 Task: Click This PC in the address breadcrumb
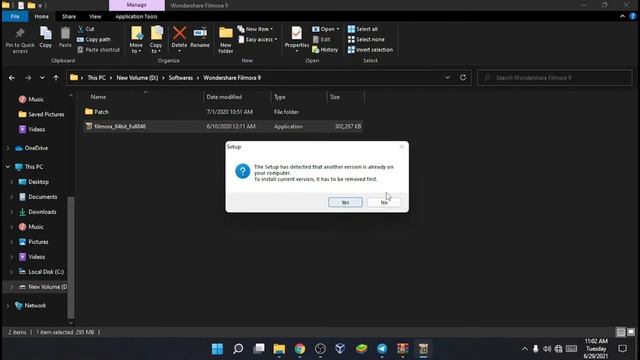tap(96, 78)
